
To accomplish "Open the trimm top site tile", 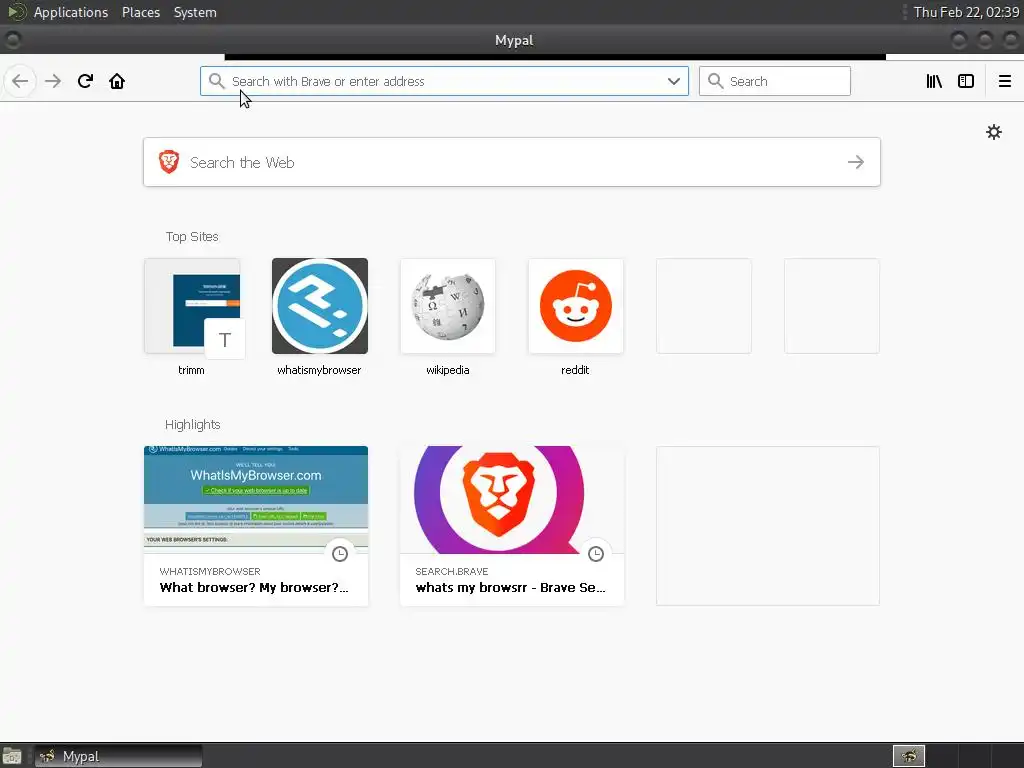I will (x=192, y=306).
